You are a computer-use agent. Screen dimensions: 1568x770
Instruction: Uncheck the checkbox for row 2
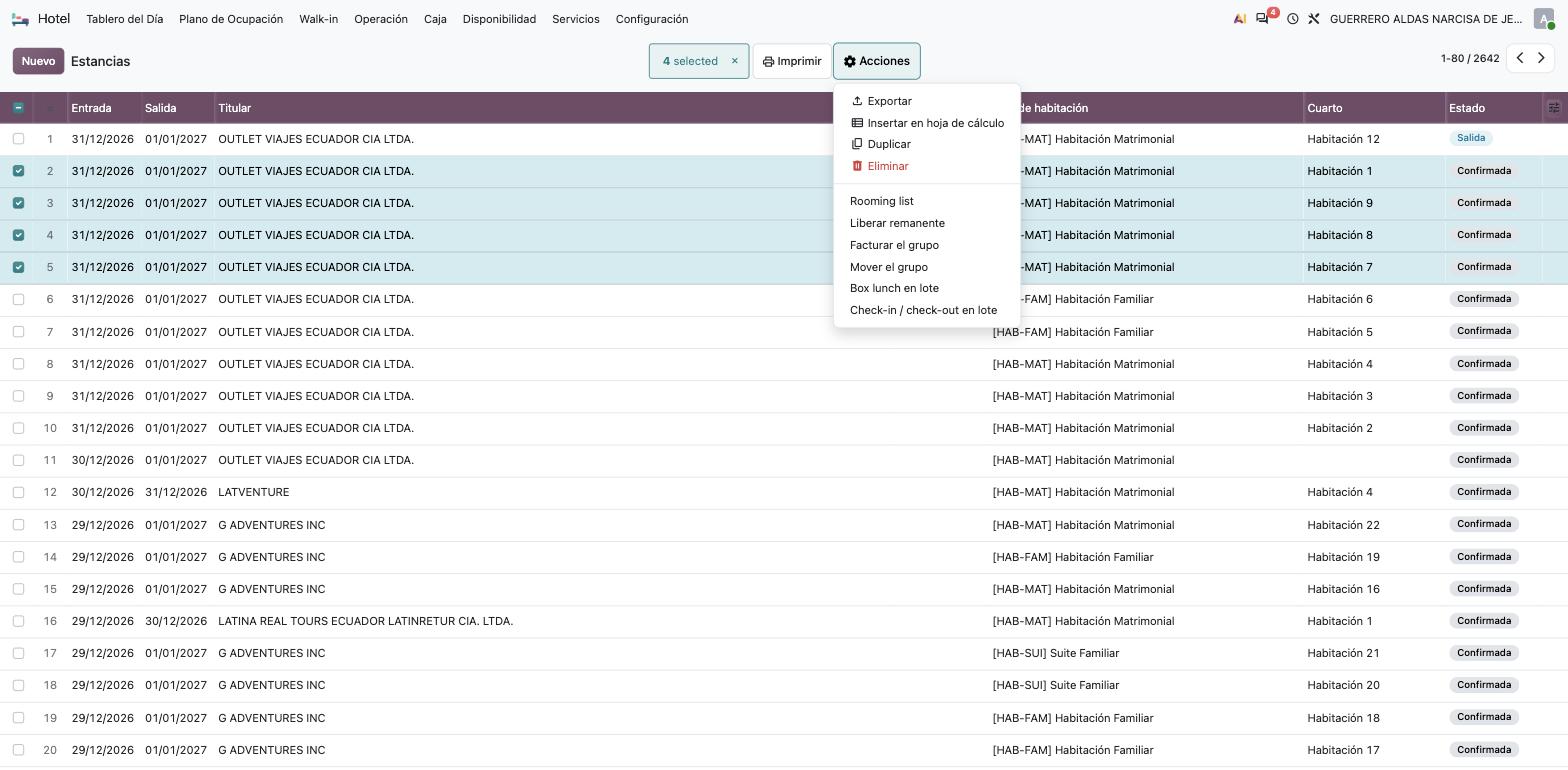pyautogui.click(x=18, y=171)
